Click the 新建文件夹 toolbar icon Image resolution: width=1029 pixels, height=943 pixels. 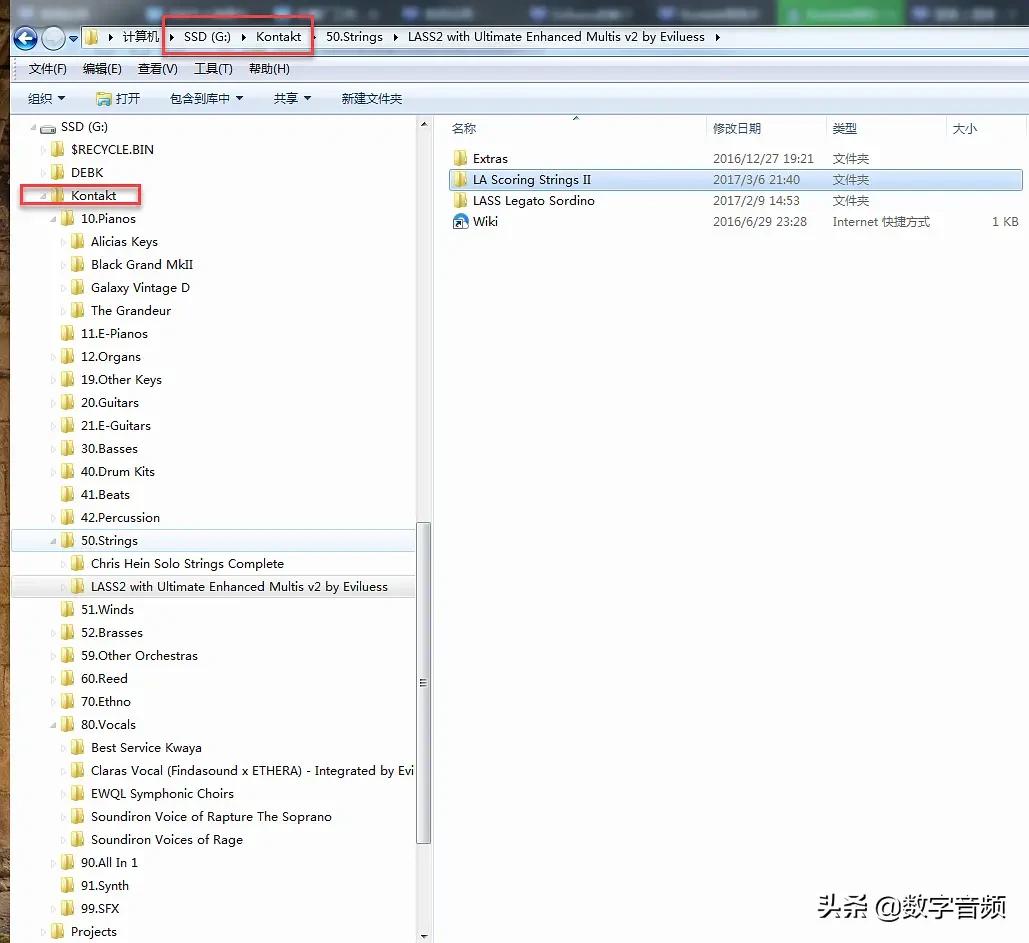[x=371, y=99]
